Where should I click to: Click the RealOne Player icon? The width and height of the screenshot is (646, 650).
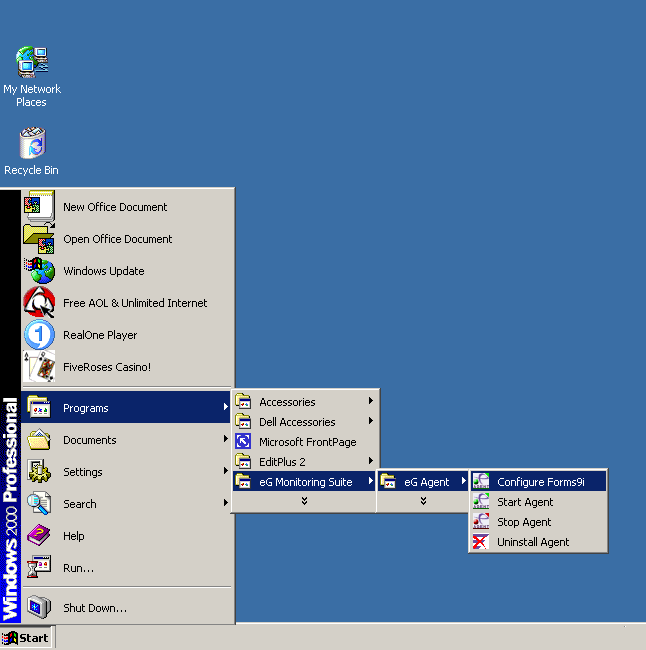point(39,335)
